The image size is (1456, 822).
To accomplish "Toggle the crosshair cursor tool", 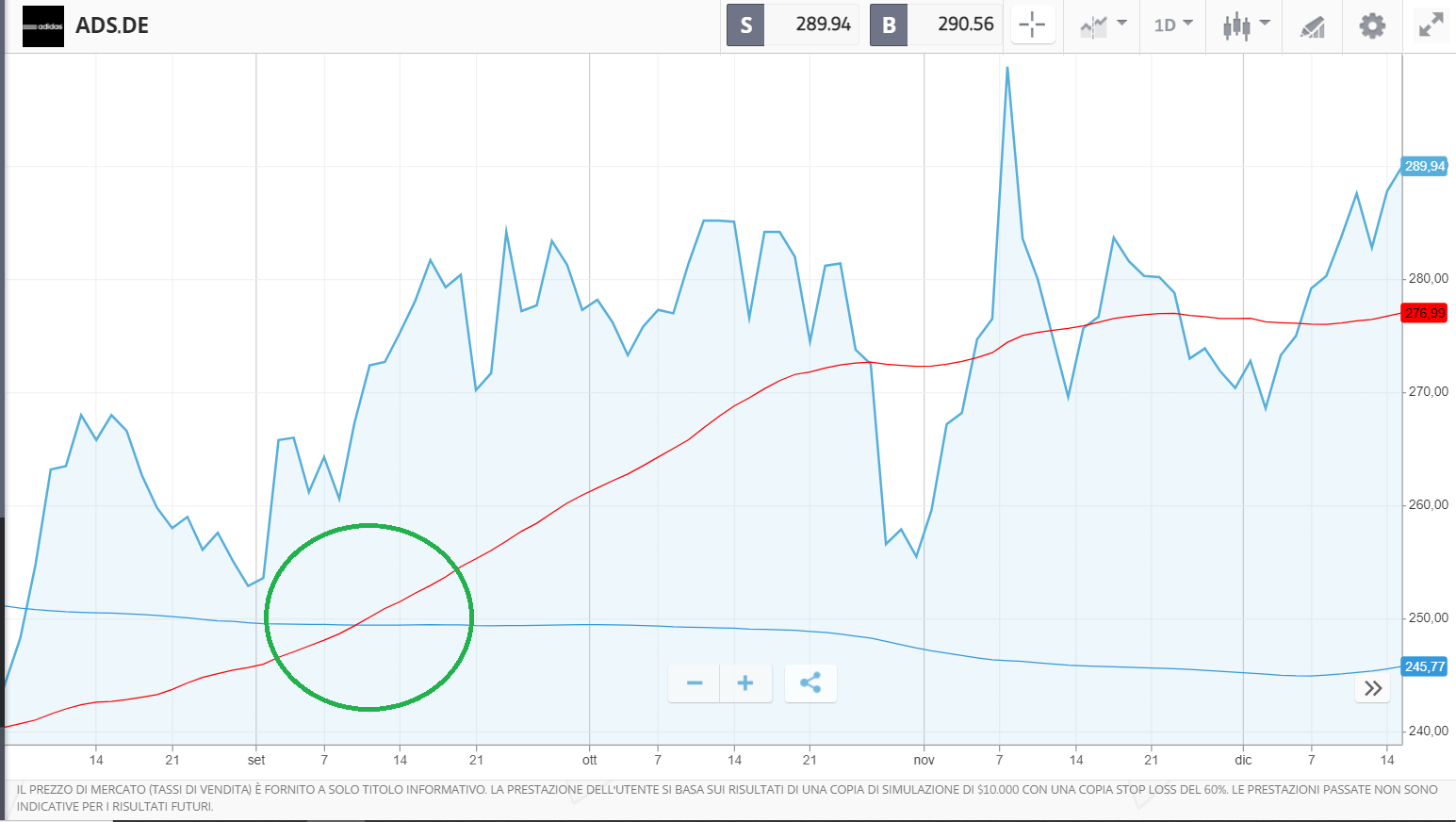I will [1032, 25].
